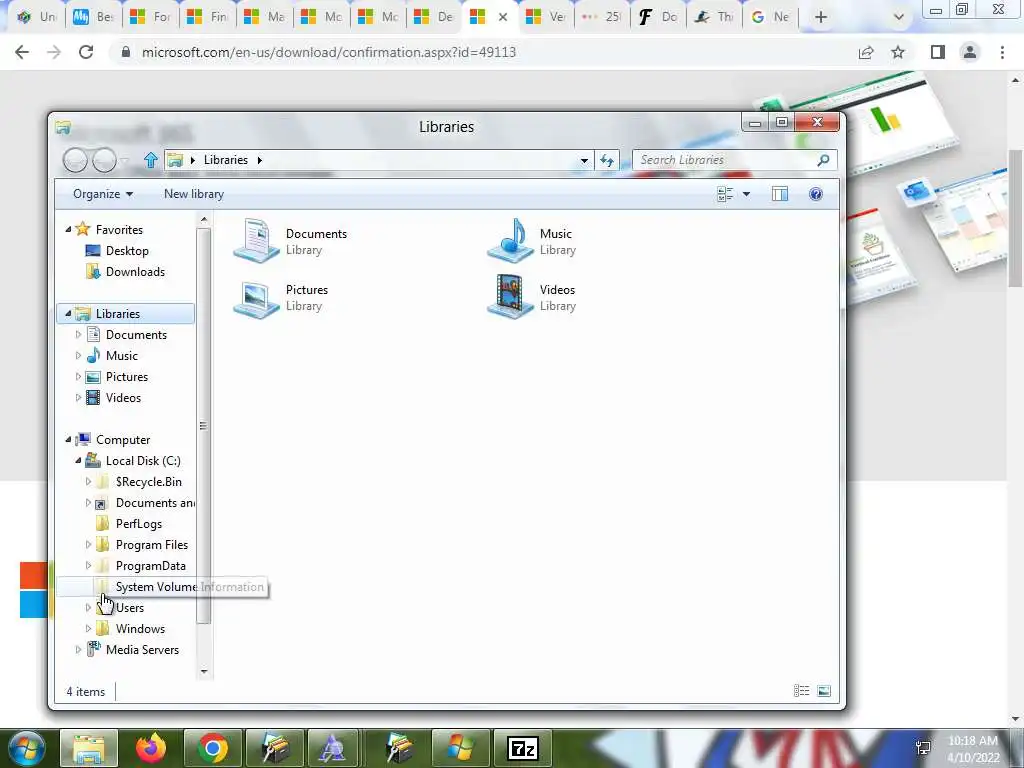Image resolution: width=1024 pixels, height=768 pixels.
Task: Close the active Chrome tab
Action: click(503, 17)
